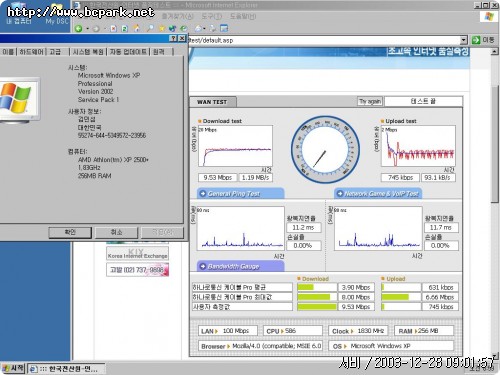The image size is (500, 375).
Task: Click the round speed gauge dial
Action: [x=325, y=149]
